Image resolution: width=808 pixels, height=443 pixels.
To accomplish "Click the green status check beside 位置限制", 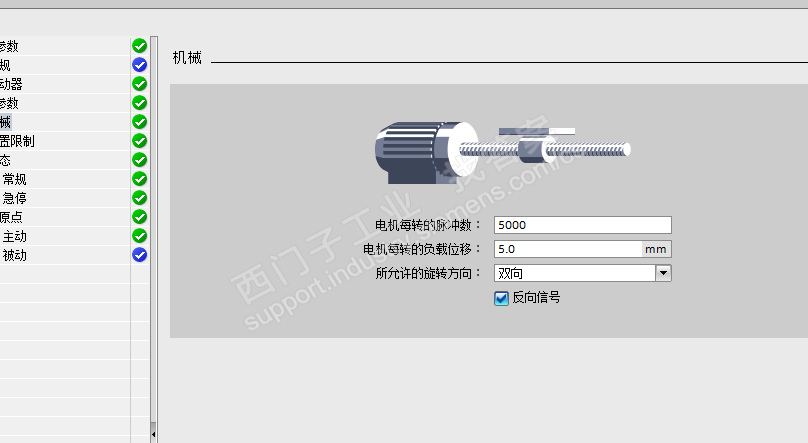I will [x=139, y=141].
